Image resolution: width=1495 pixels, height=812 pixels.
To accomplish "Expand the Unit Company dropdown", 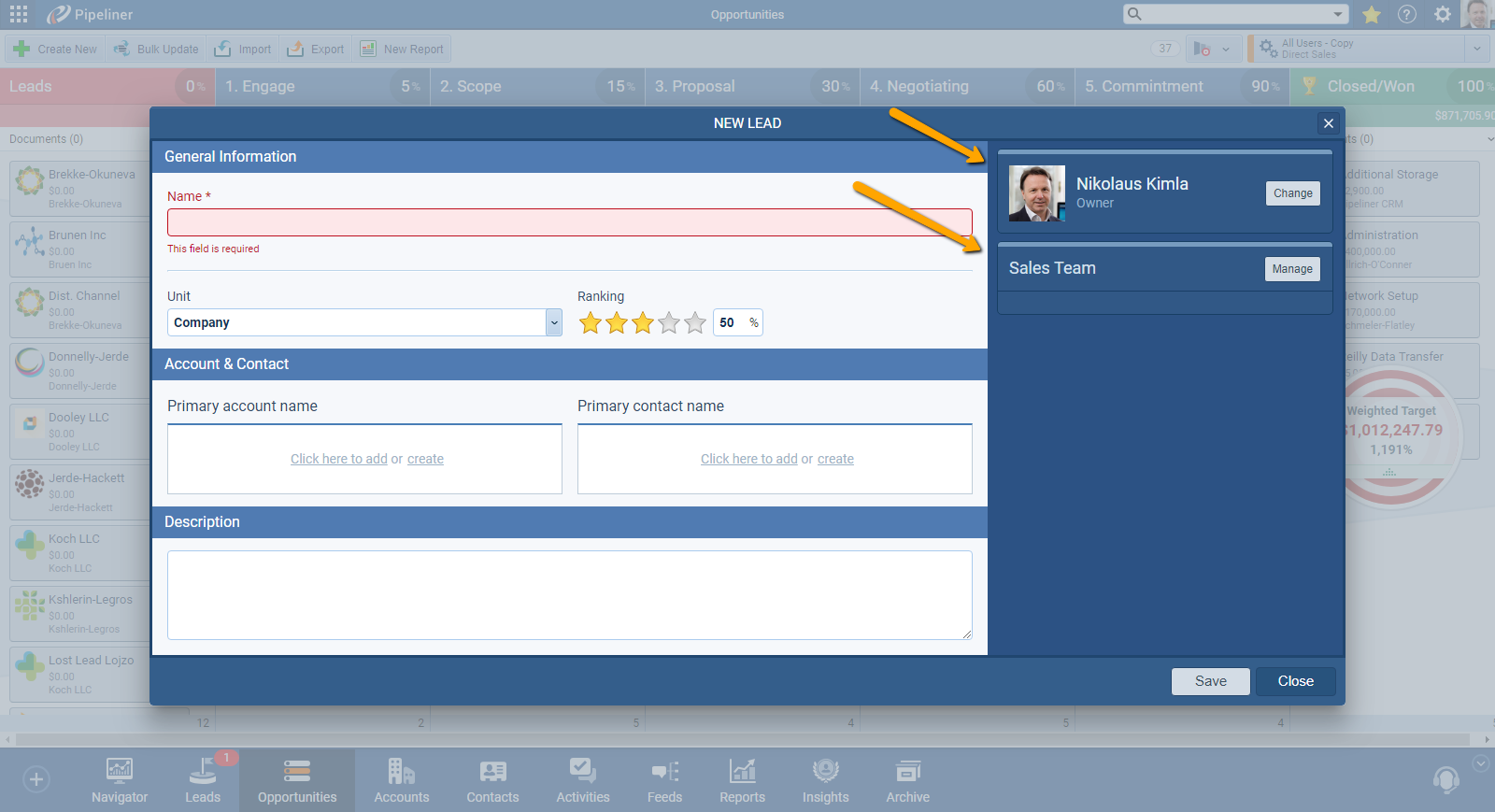I will 554,322.
